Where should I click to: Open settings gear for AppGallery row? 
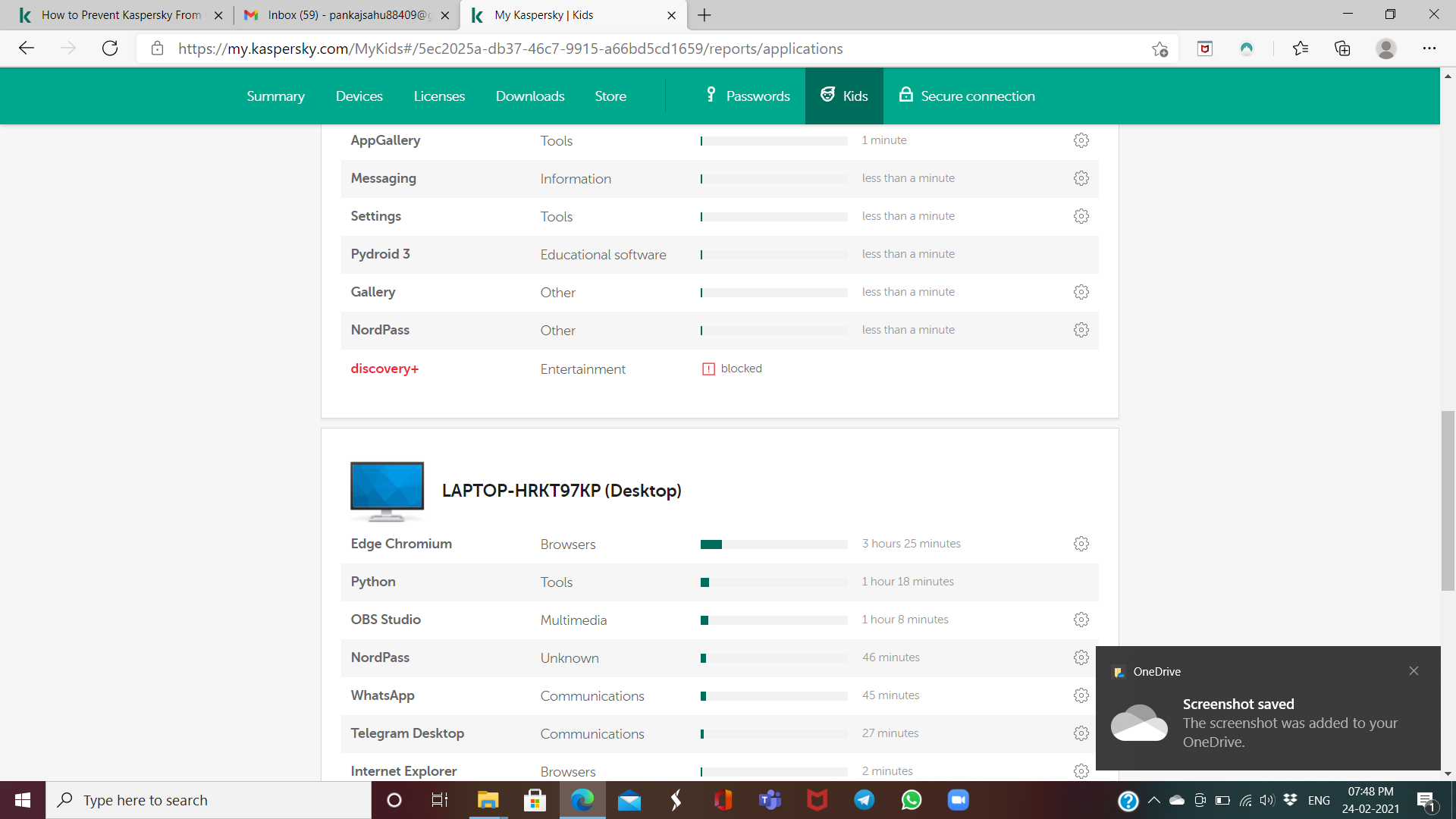[x=1081, y=140]
